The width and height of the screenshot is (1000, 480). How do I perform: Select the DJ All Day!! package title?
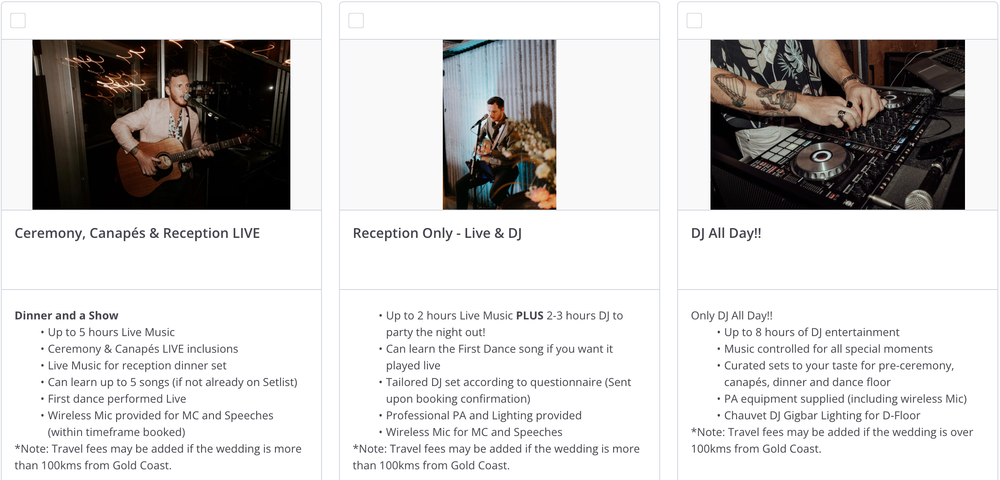(x=726, y=233)
